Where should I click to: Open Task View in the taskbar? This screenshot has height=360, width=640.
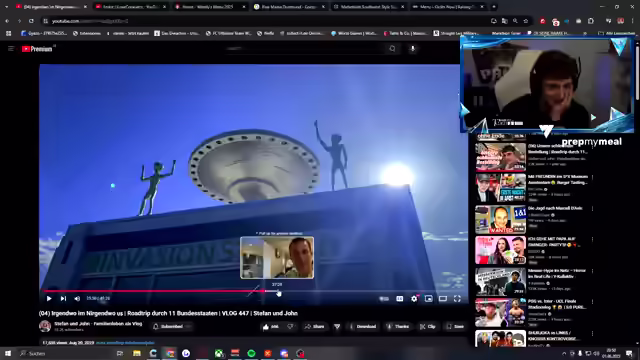[120, 353]
